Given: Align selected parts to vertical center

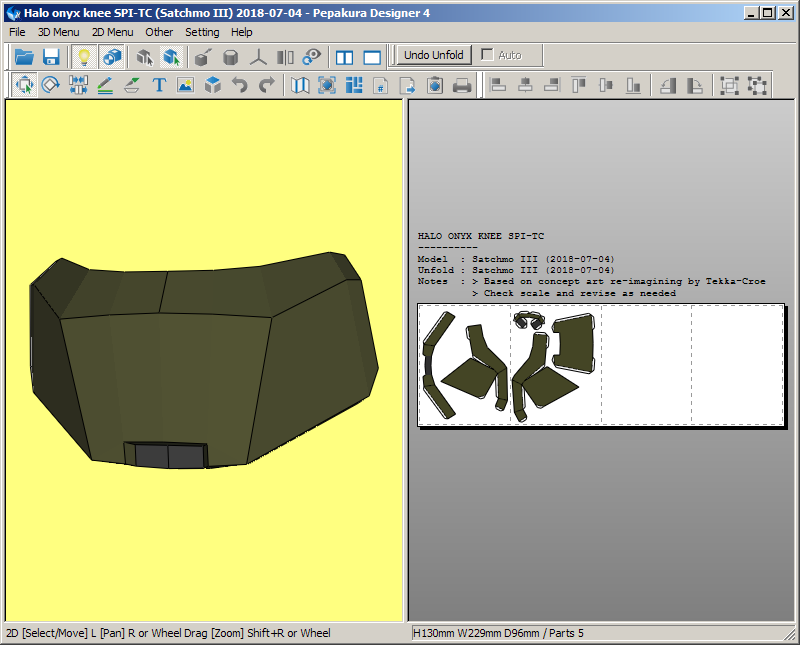Looking at the screenshot, I should pyautogui.click(x=606, y=85).
